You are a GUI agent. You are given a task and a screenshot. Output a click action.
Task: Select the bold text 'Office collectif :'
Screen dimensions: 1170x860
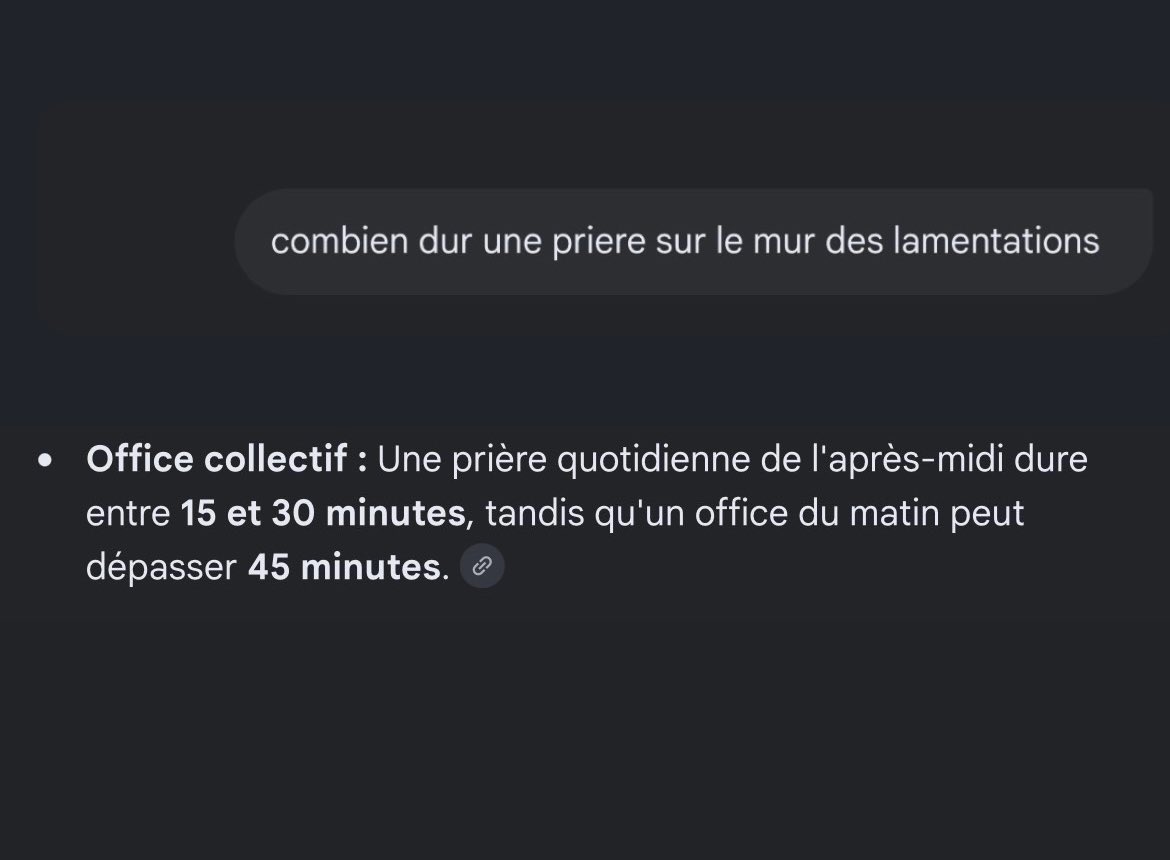point(227,459)
